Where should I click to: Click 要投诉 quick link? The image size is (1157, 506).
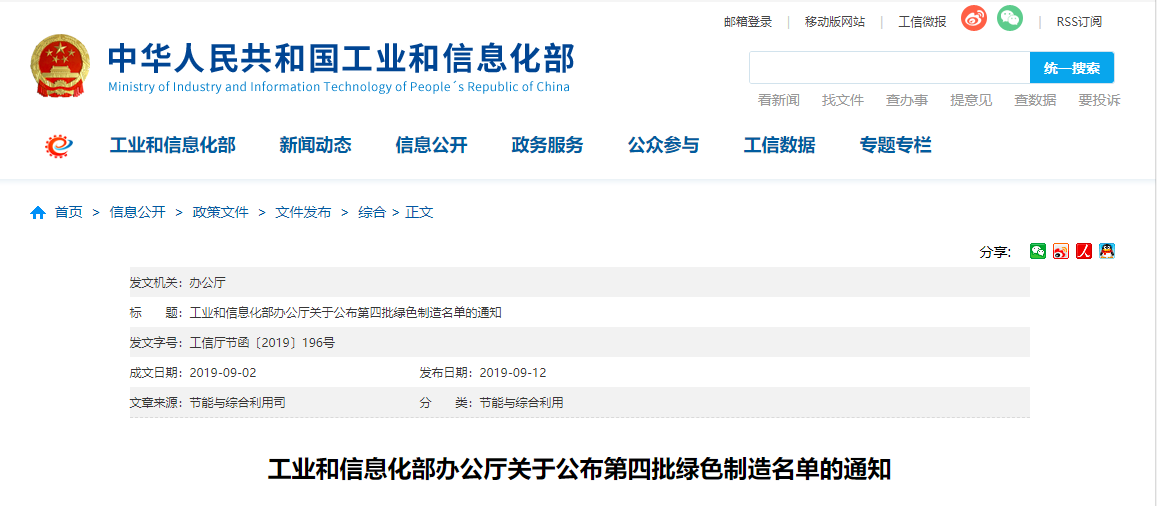(x=1099, y=100)
